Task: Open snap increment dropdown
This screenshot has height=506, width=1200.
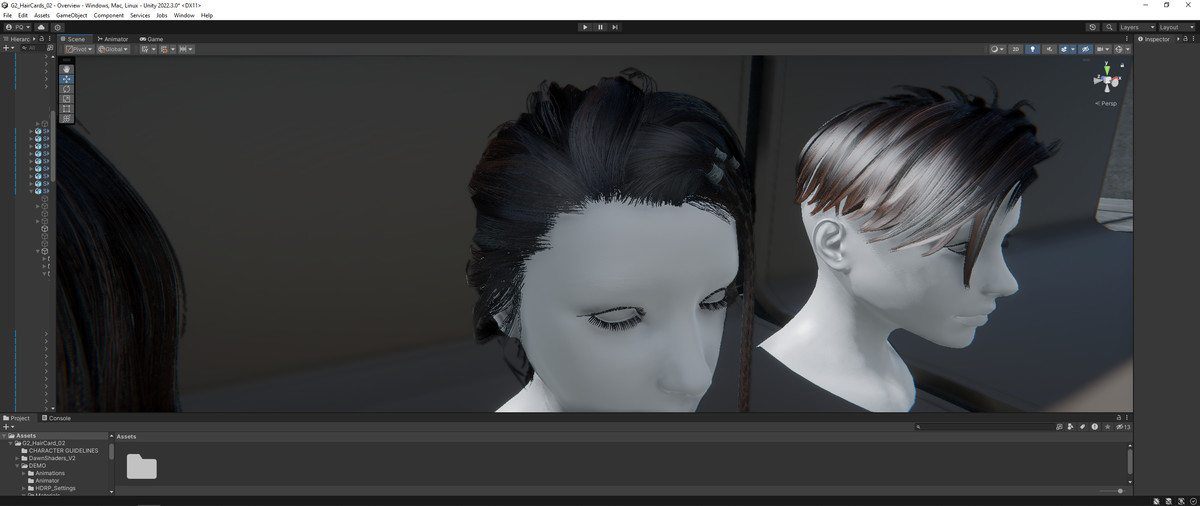Action: (186, 49)
